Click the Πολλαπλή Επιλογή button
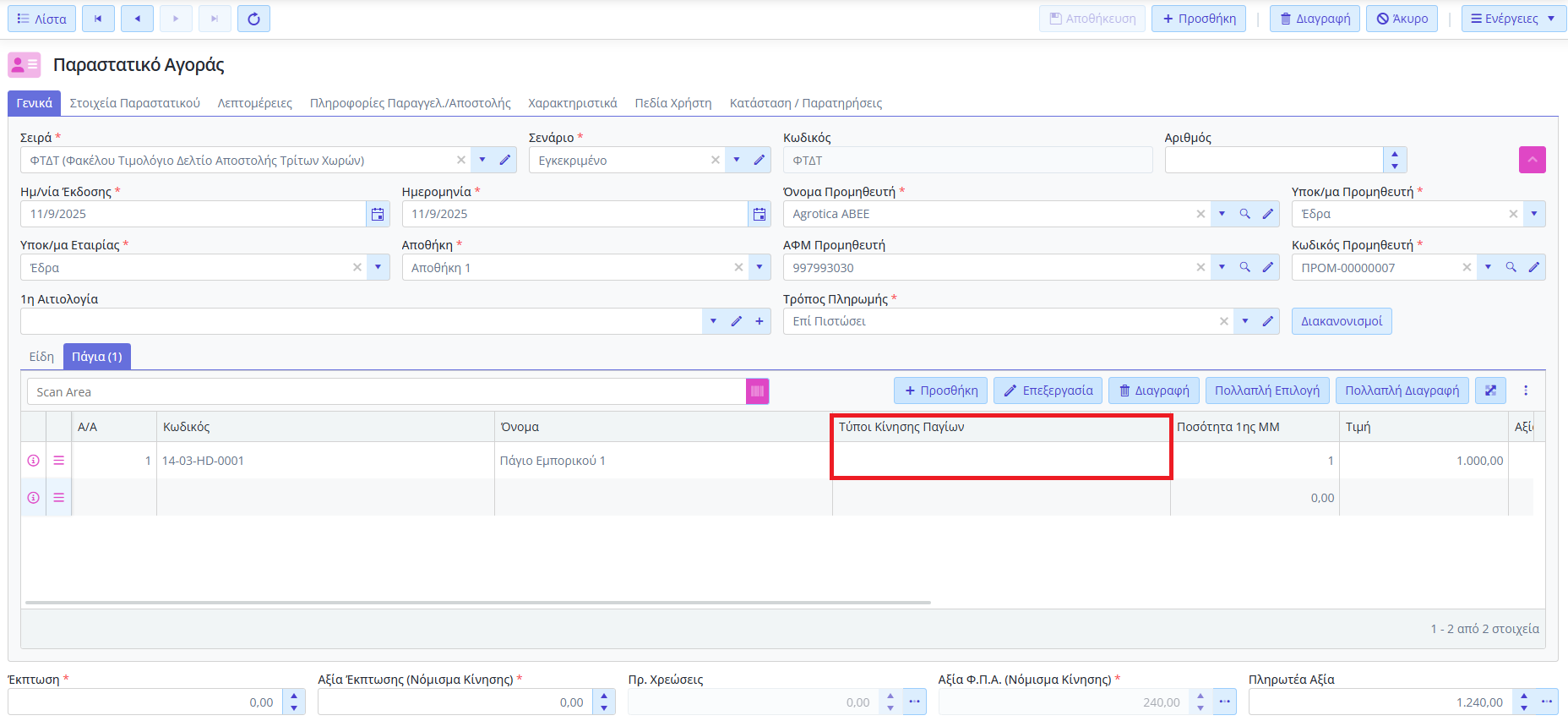 (x=1266, y=391)
